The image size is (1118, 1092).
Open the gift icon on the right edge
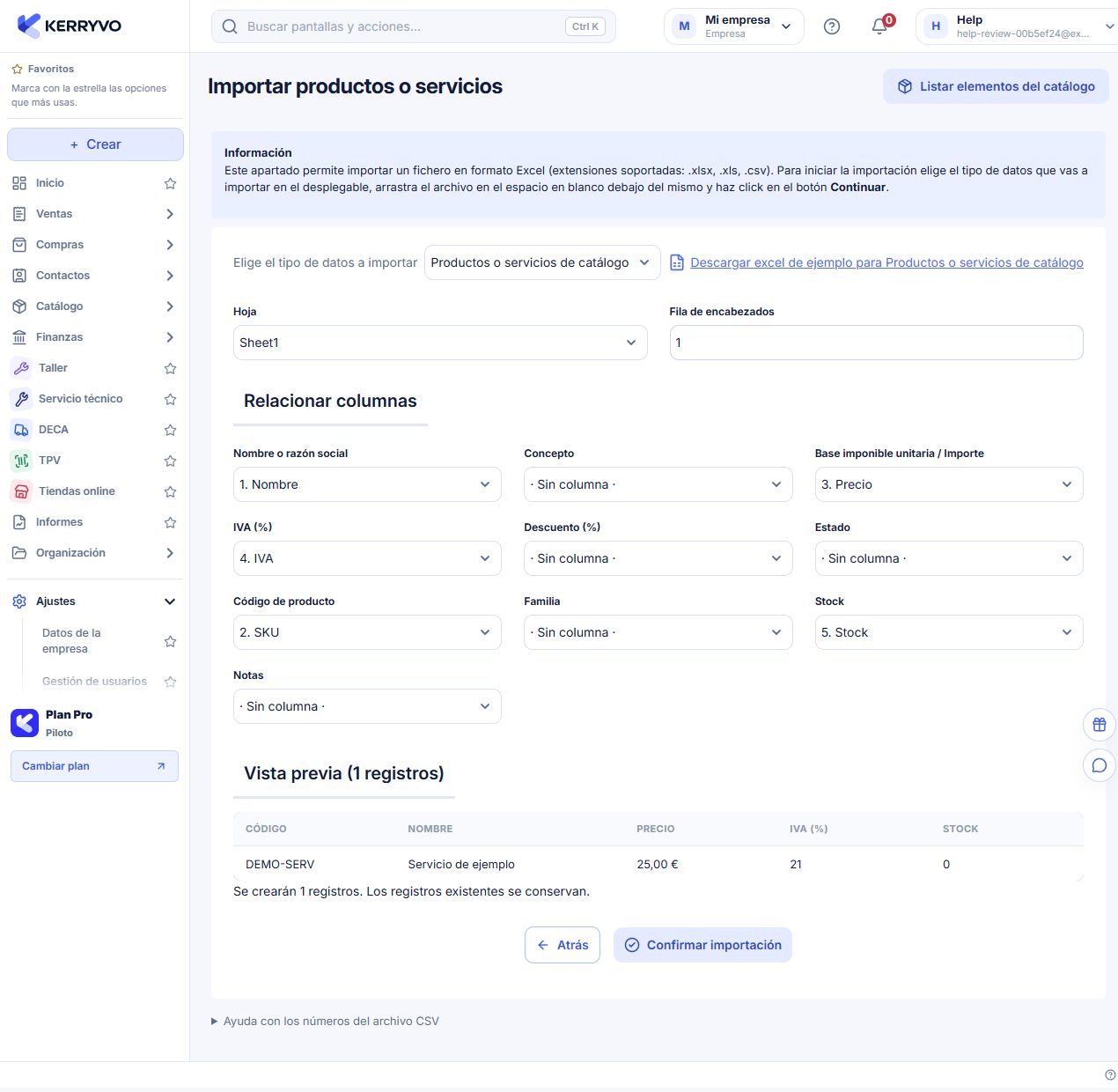[x=1100, y=725]
